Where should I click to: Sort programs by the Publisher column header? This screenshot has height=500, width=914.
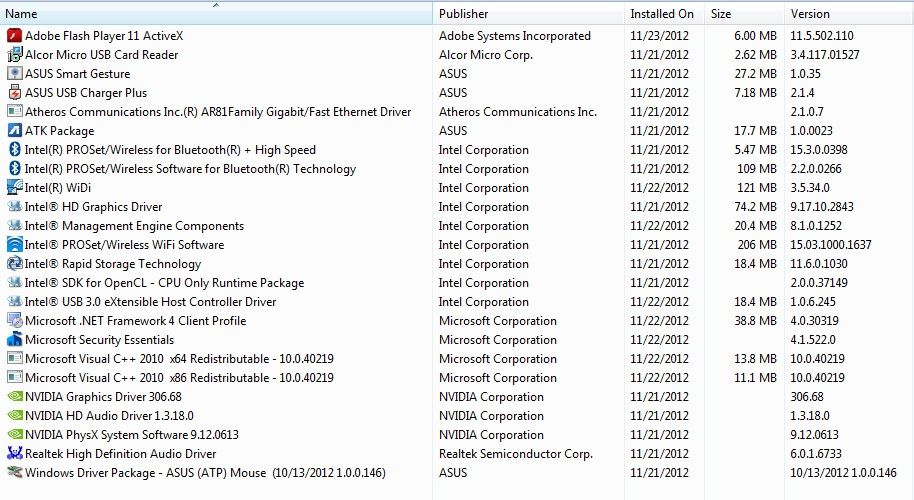528,13
